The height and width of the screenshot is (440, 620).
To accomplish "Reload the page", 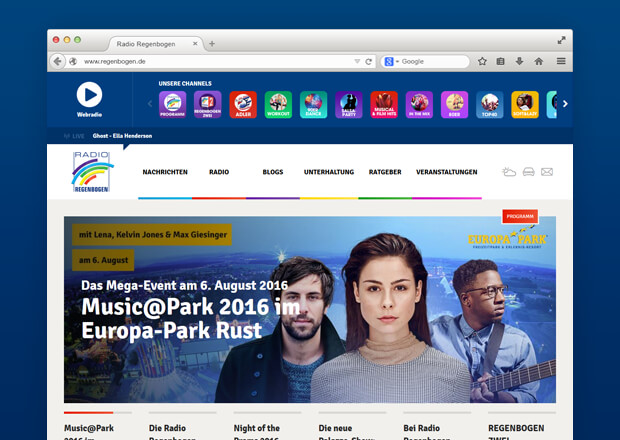I will tap(369, 61).
